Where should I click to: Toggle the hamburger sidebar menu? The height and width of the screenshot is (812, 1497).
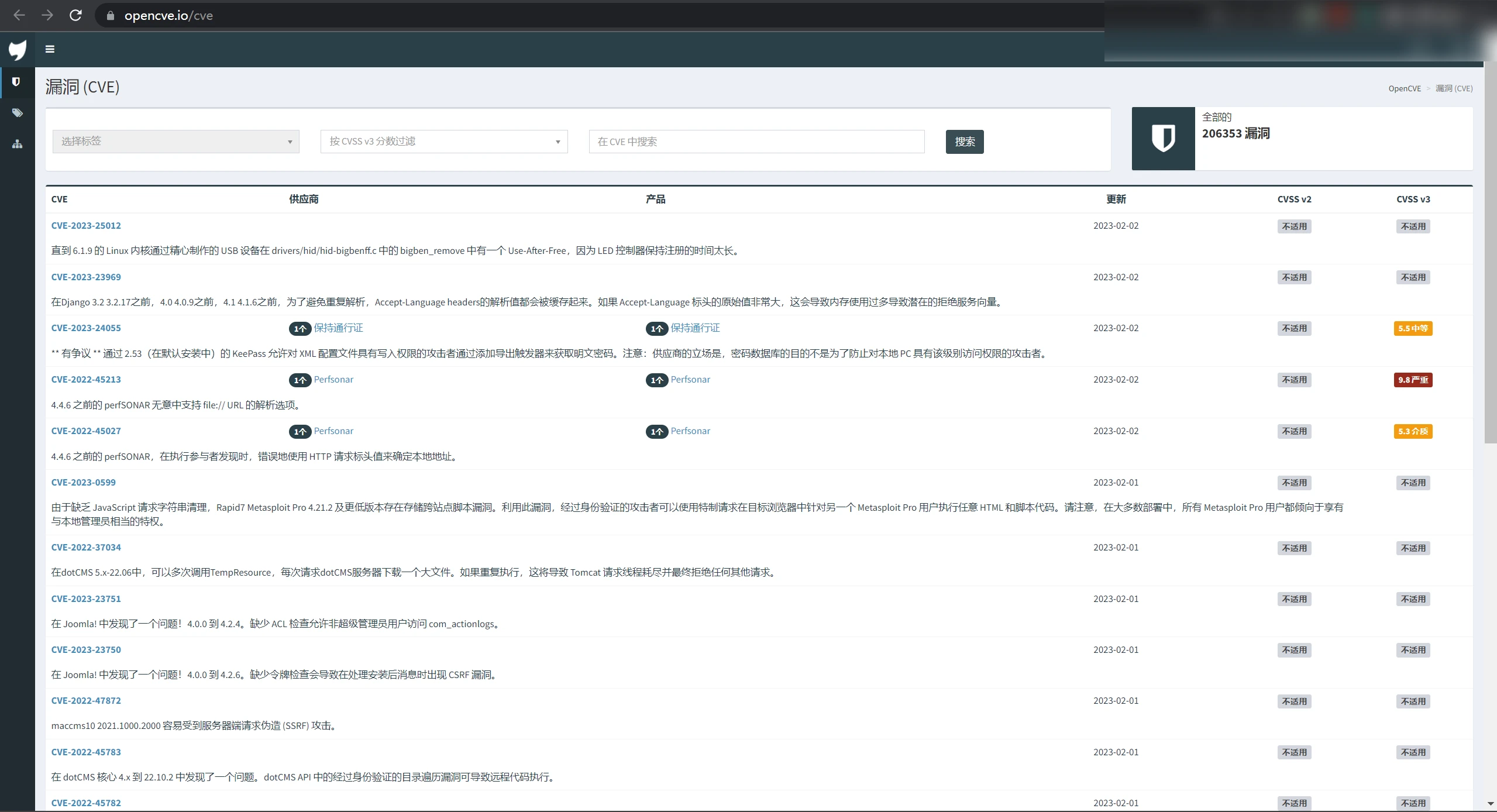coord(50,49)
